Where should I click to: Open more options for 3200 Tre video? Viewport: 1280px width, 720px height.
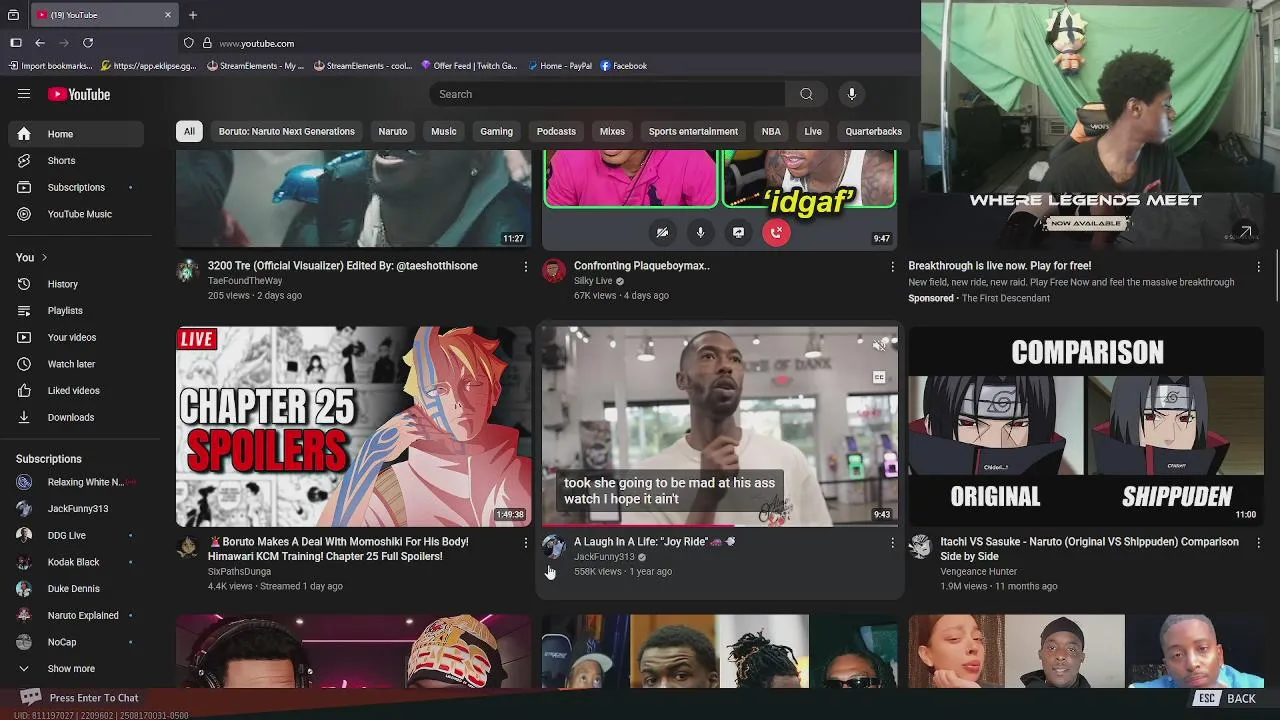(526, 267)
